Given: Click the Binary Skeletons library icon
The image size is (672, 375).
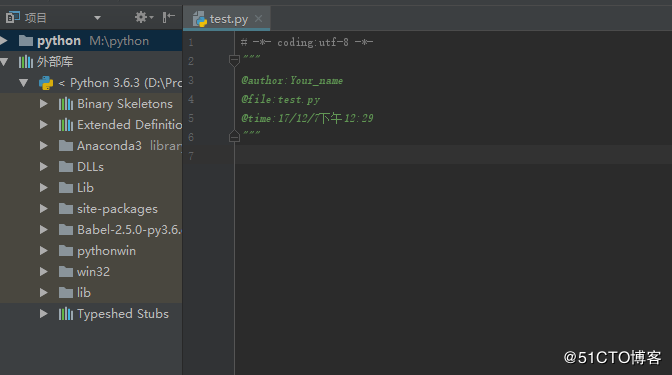Looking at the screenshot, I should pyautogui.click(x=66, y=104).
